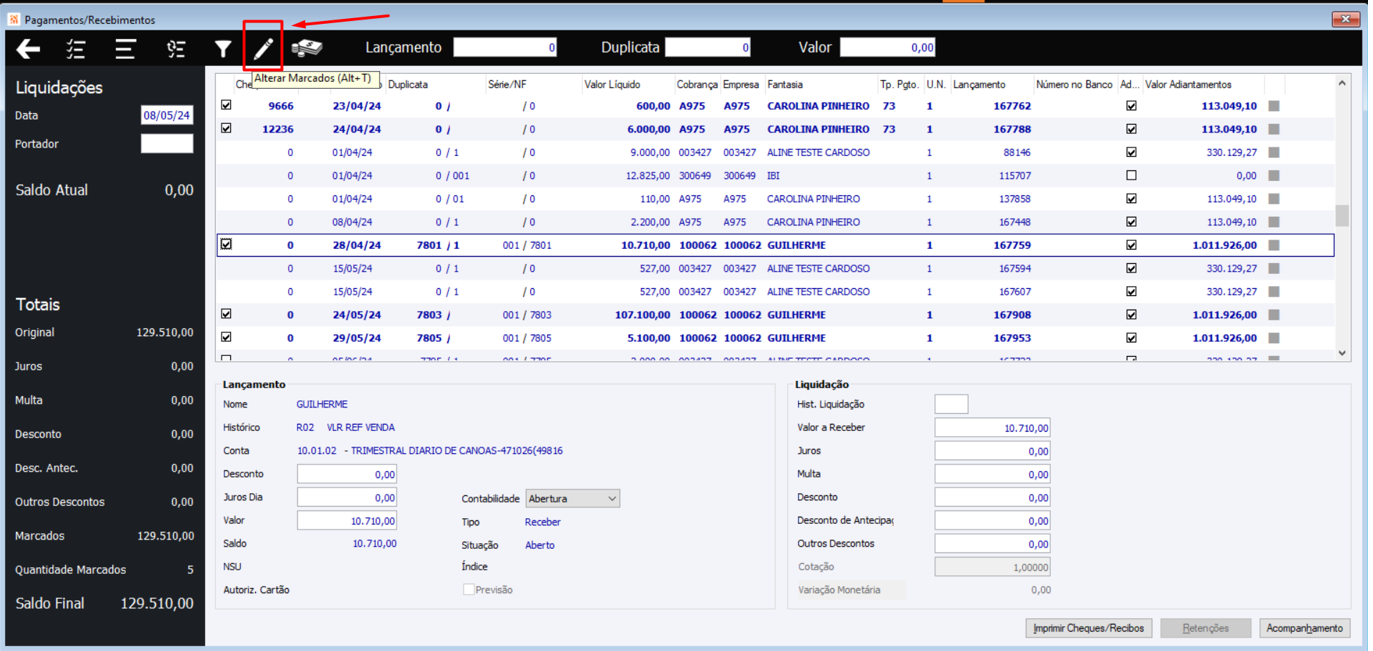Toggle mark checkbox for duplicata 7803 row
Screen dimensions: 1373x651
pos(226,314)
